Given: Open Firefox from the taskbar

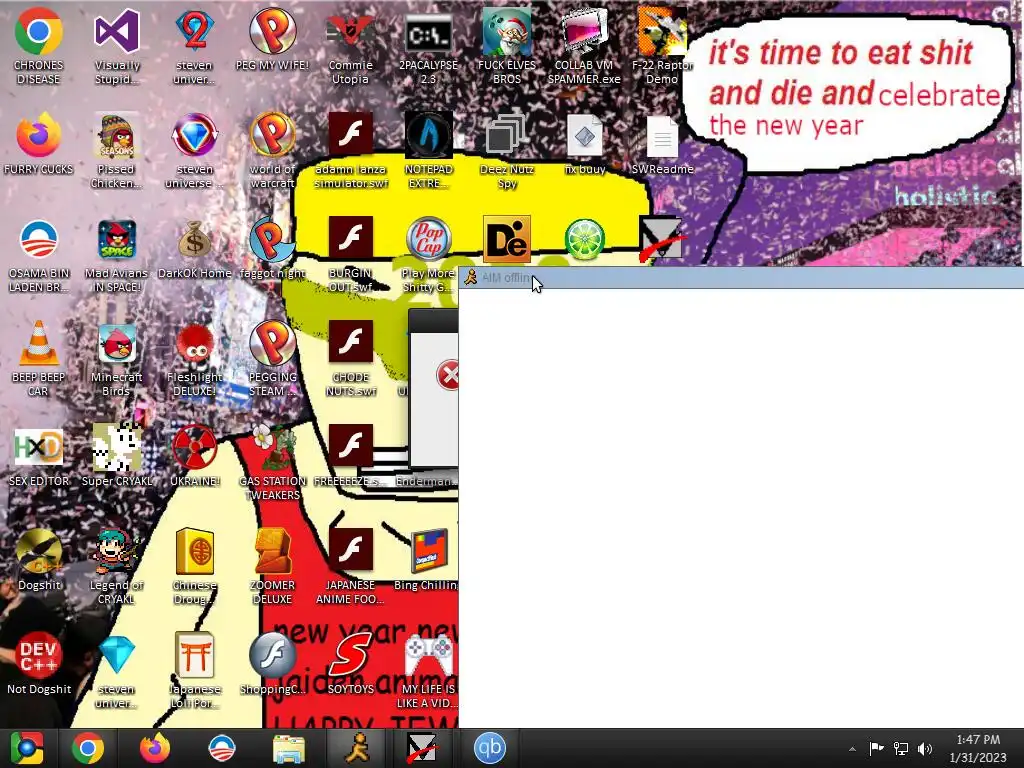Looking at the screenshot, I should [155, 748].
